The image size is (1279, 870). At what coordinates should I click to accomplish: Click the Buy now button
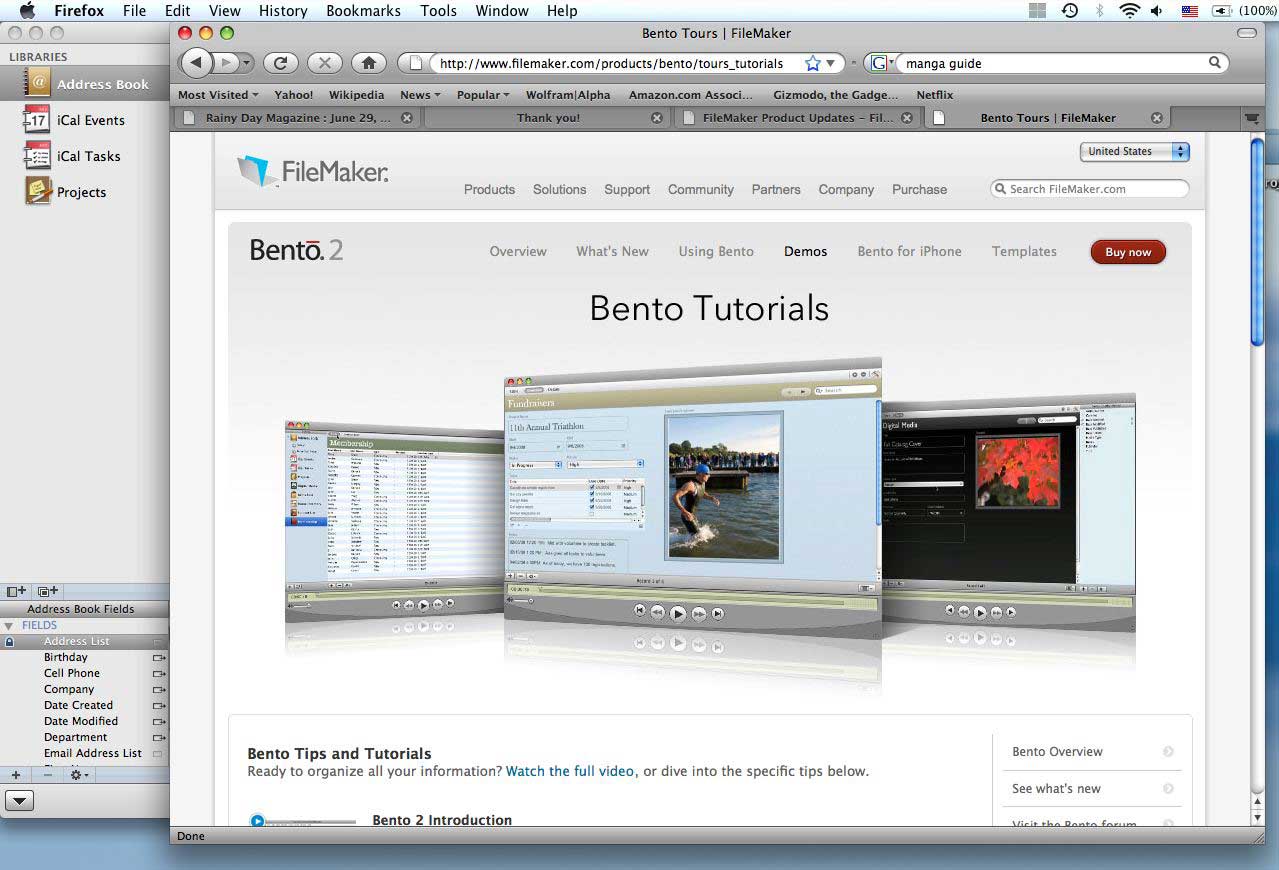coord(1128,252)
